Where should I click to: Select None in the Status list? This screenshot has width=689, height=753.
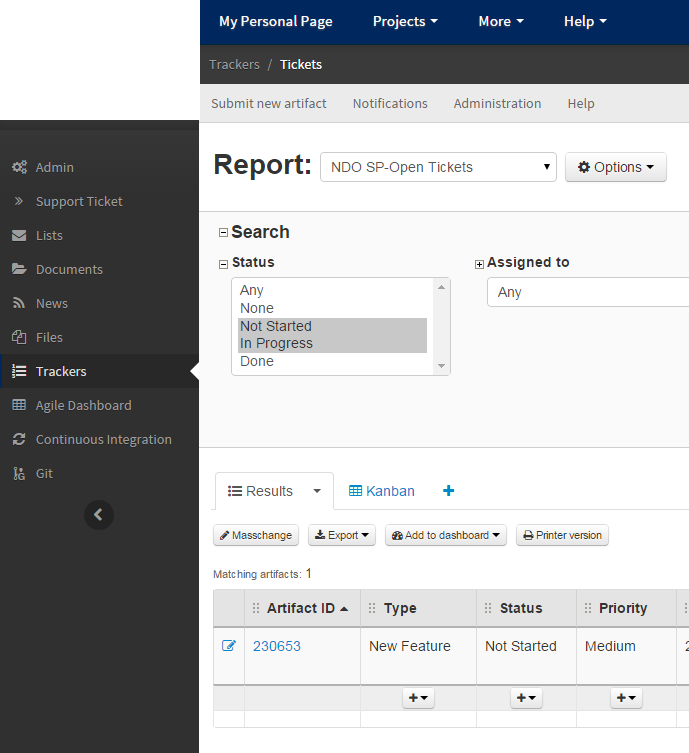click(x=332, y=308)
